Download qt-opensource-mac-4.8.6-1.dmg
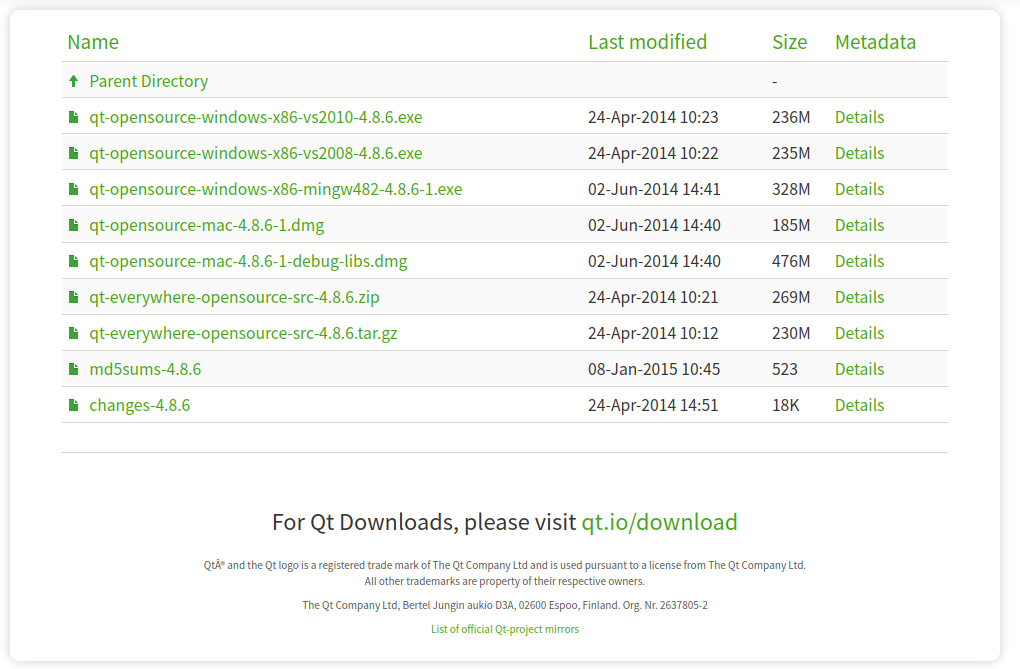Screen dimensions: 1020x669 [206, 225]
